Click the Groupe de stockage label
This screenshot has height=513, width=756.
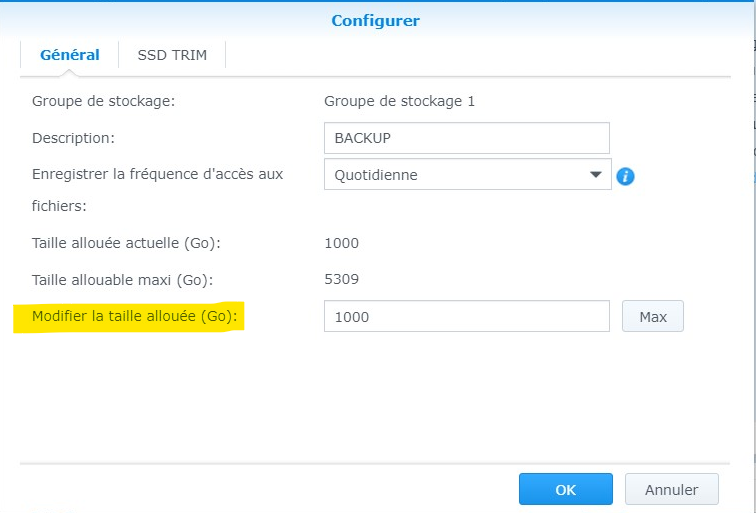103,101
